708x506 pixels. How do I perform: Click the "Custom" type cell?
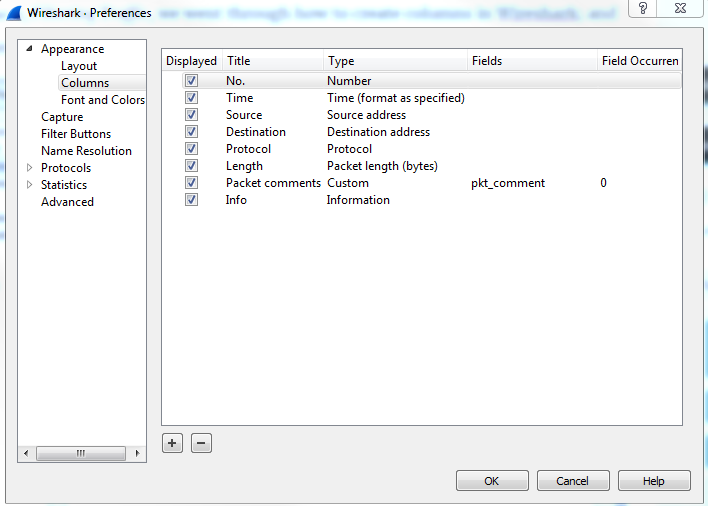[x=348, y=183]
